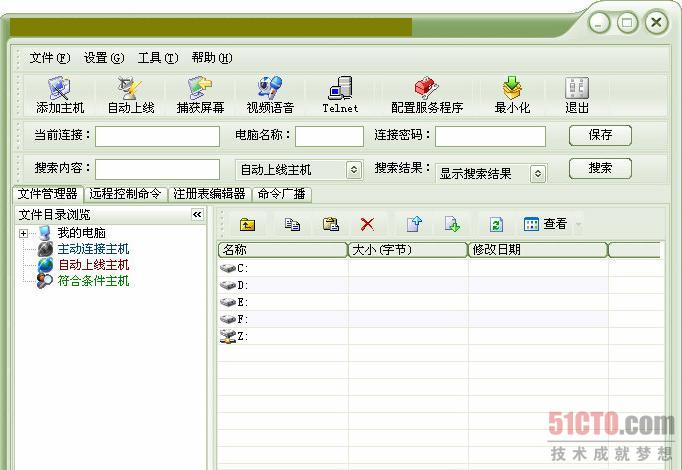Screen dimensions: 682x470
Task: Select drive D: in file list
Action: (x=234, y=285)
